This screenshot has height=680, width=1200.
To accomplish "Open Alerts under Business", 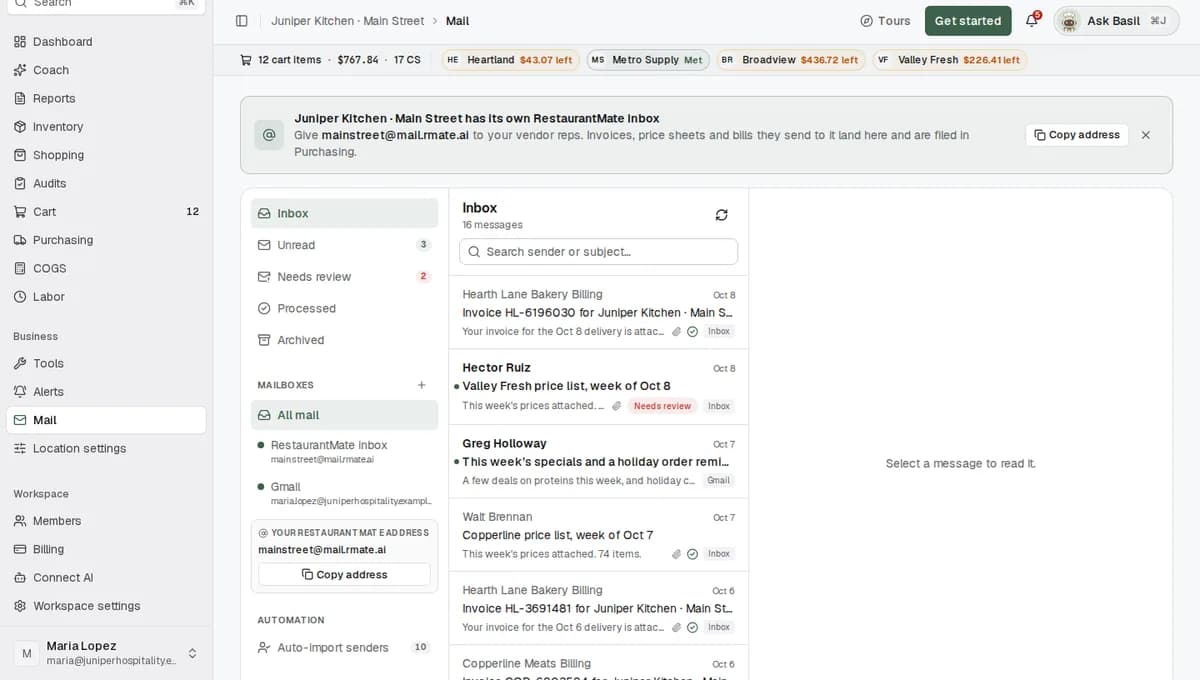I will 106,392.
